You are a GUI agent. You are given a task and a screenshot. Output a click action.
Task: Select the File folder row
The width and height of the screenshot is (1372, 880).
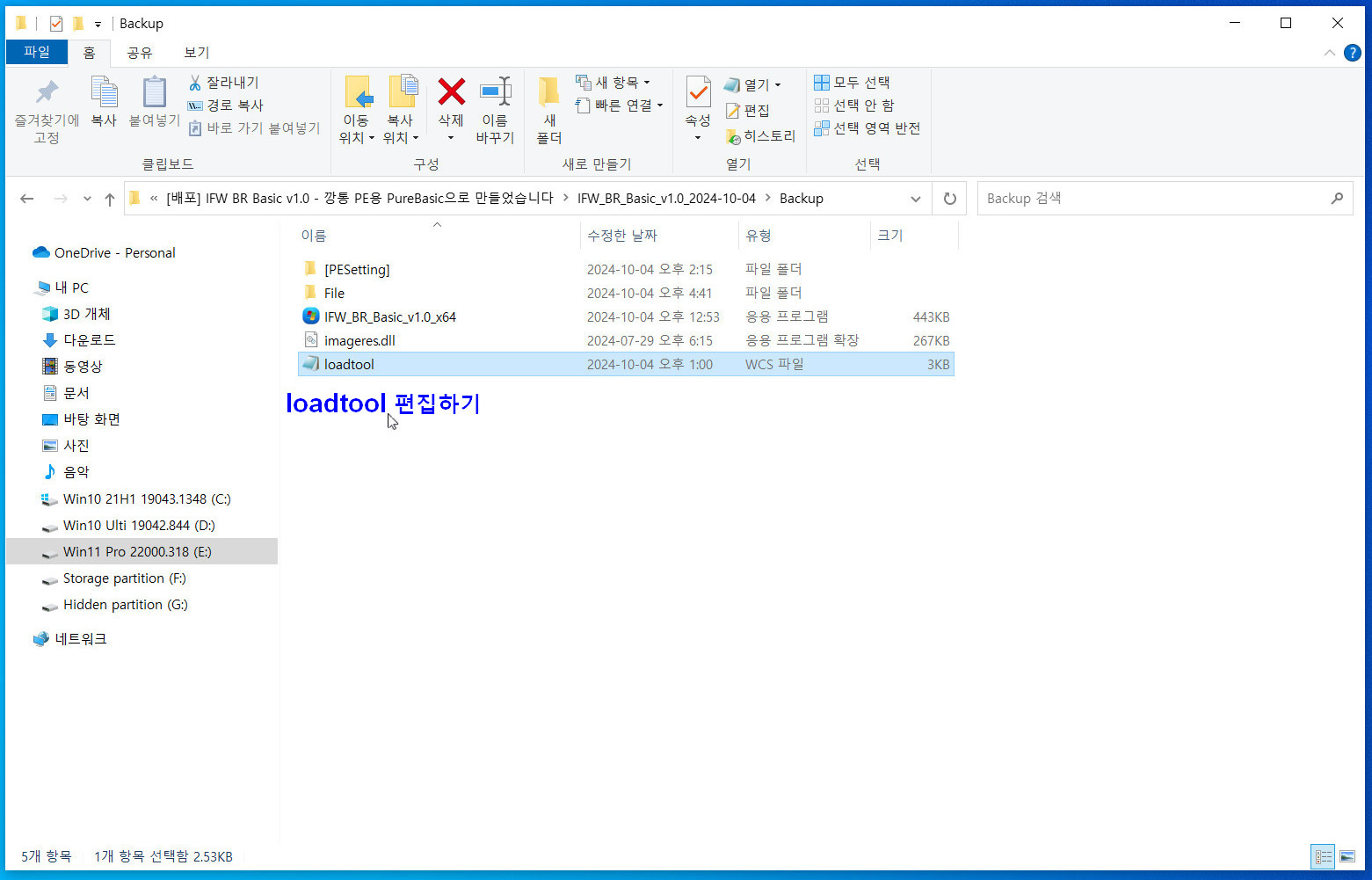[x=626, y=293]
